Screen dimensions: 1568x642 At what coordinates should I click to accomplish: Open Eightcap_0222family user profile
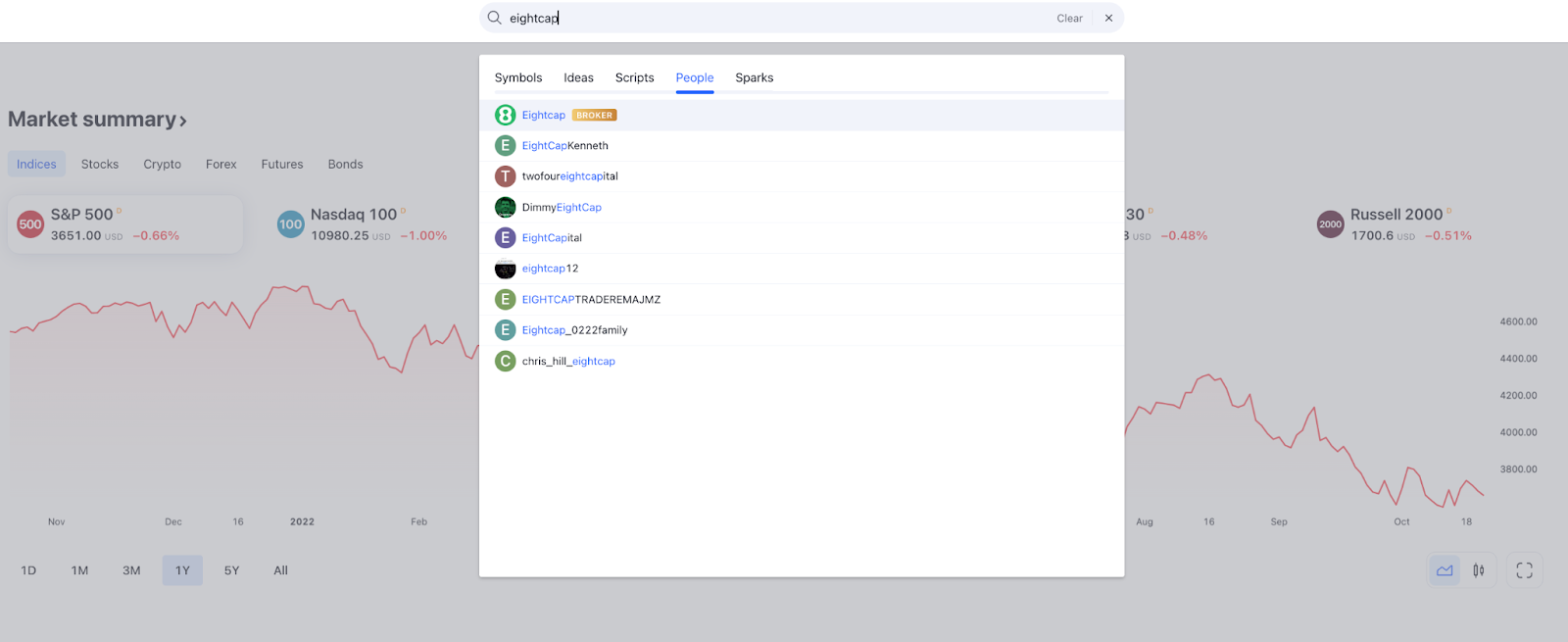[x=802, y=330]
